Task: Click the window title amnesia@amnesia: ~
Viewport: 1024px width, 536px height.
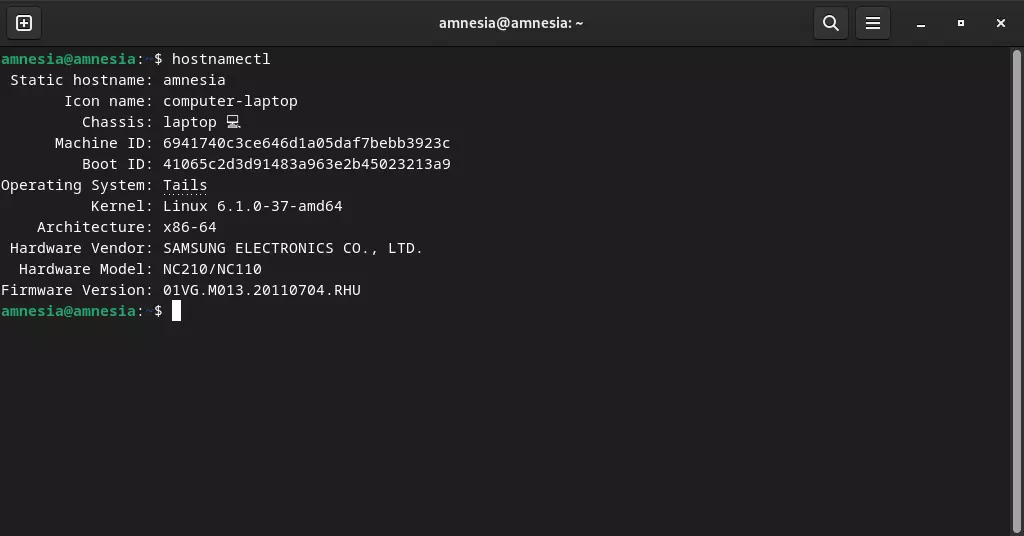Action: [x=511, y=24]
